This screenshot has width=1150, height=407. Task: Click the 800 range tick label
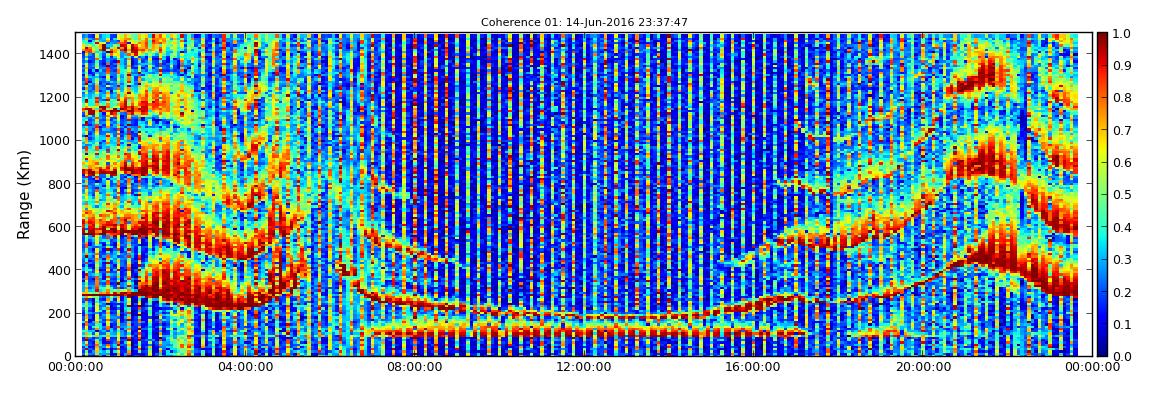(x=59, y=184)
